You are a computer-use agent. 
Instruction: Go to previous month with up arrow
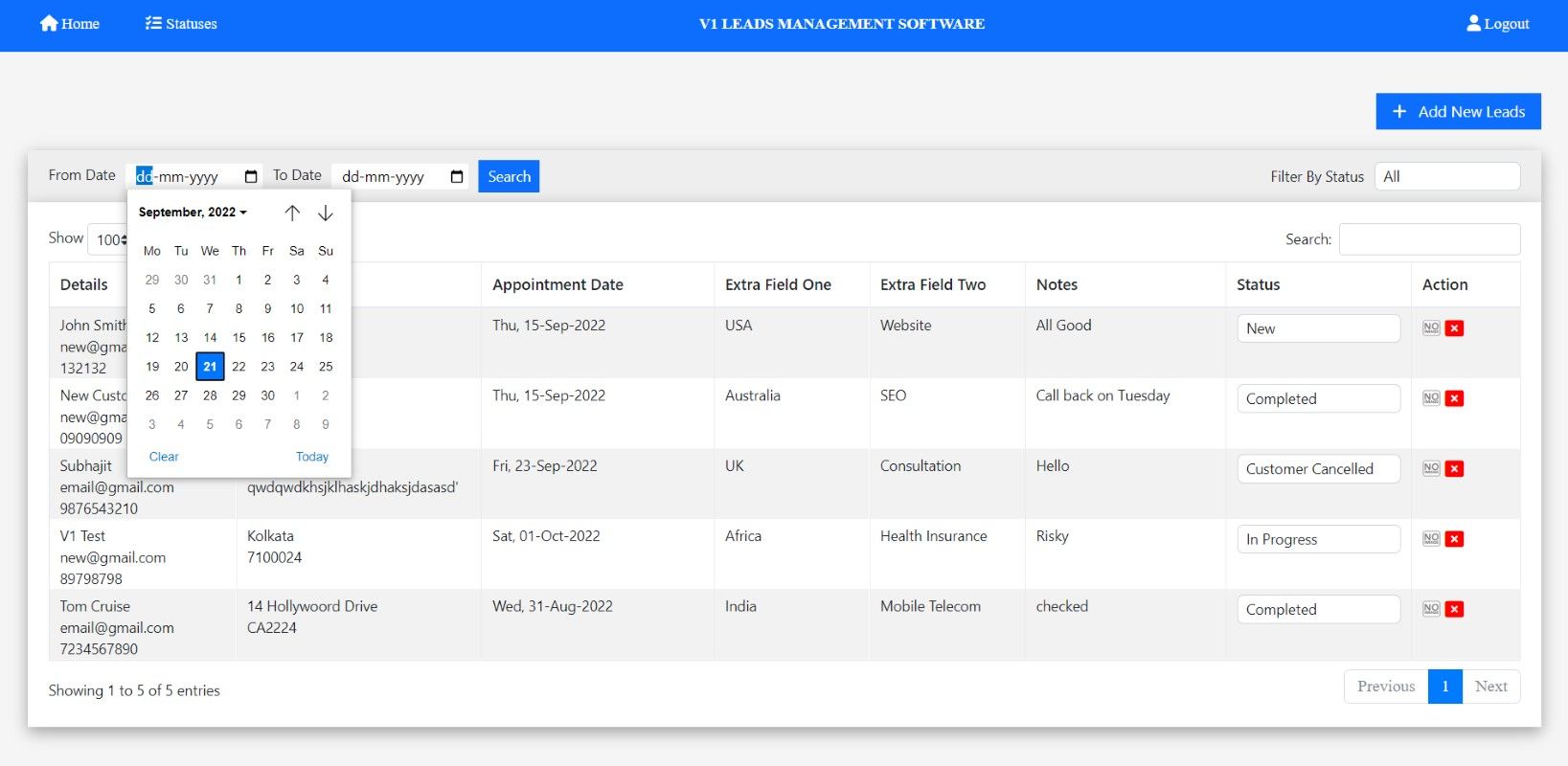pyautogui.click(x=292, y=213)
